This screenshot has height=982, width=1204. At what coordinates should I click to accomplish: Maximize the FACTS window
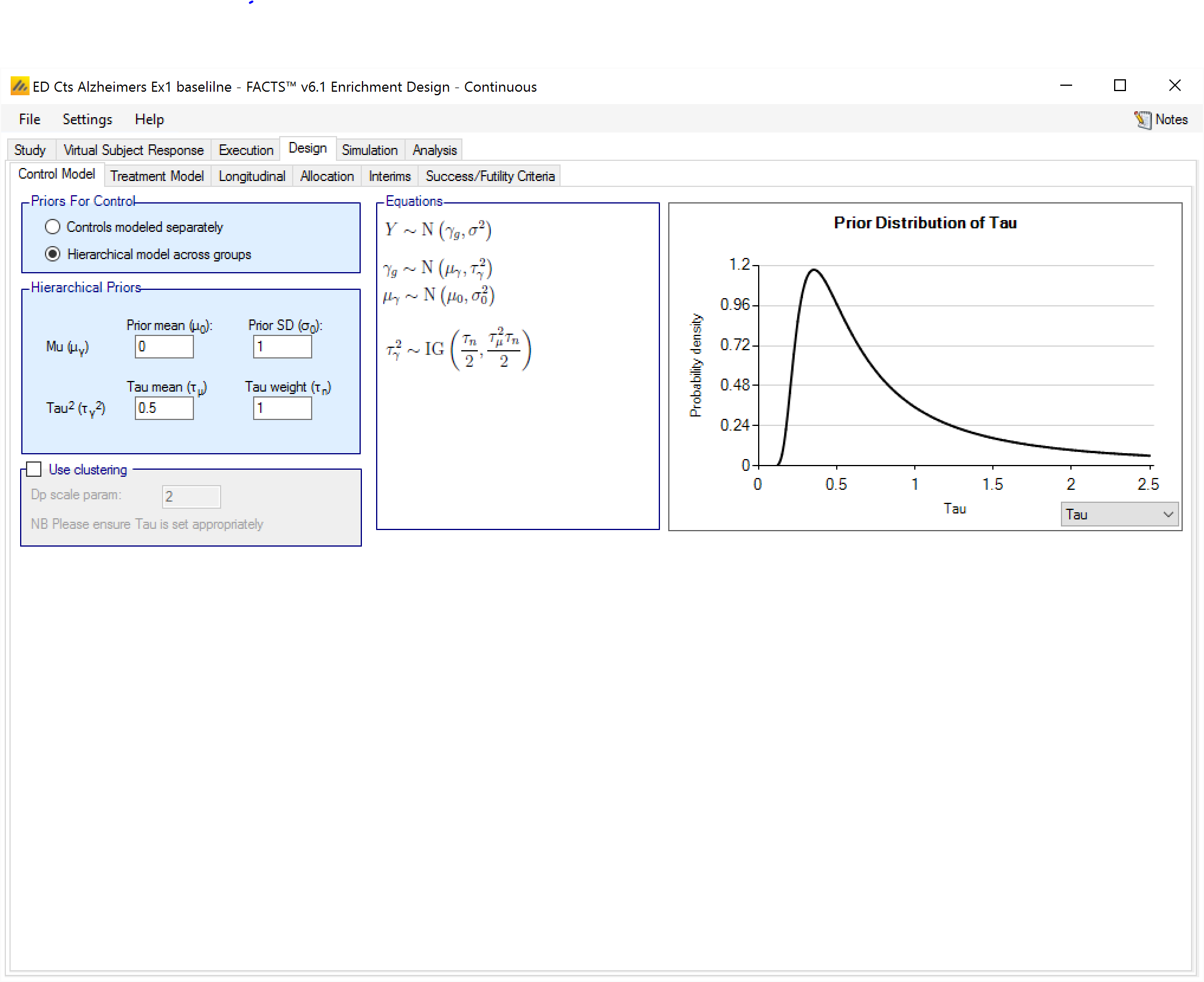pyautogui.click(x=1119, y=86)
